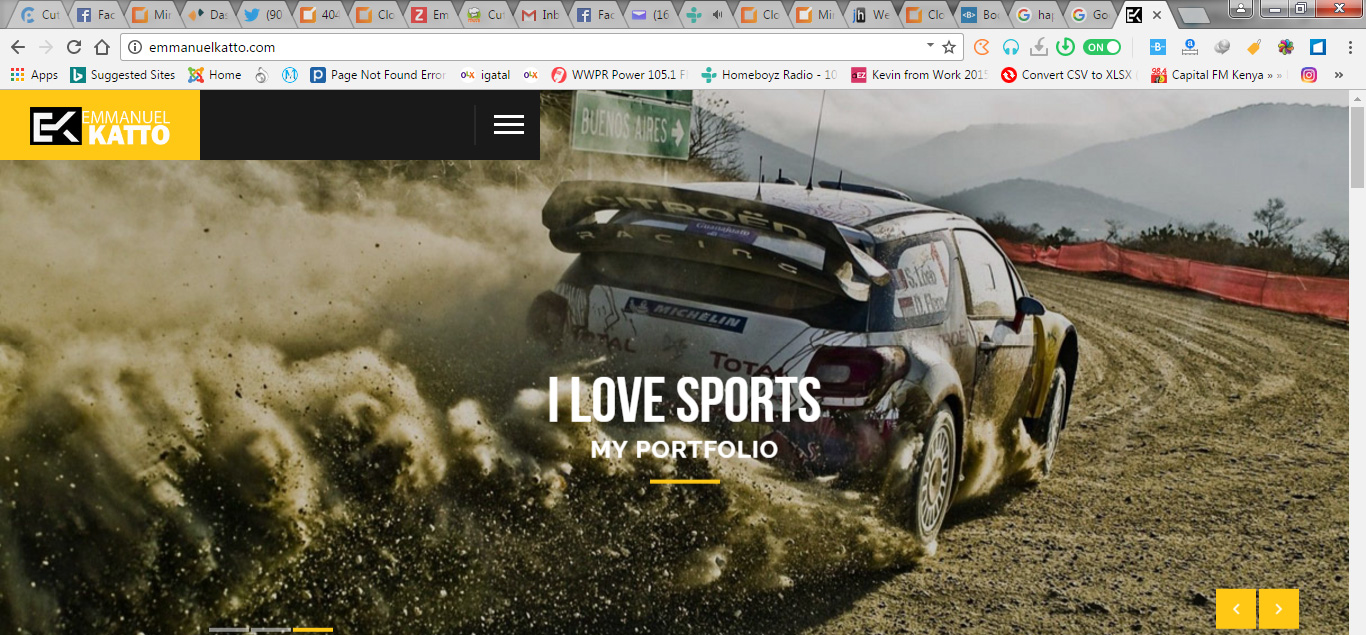Switch to the Twitter tab

click(263, 15)
